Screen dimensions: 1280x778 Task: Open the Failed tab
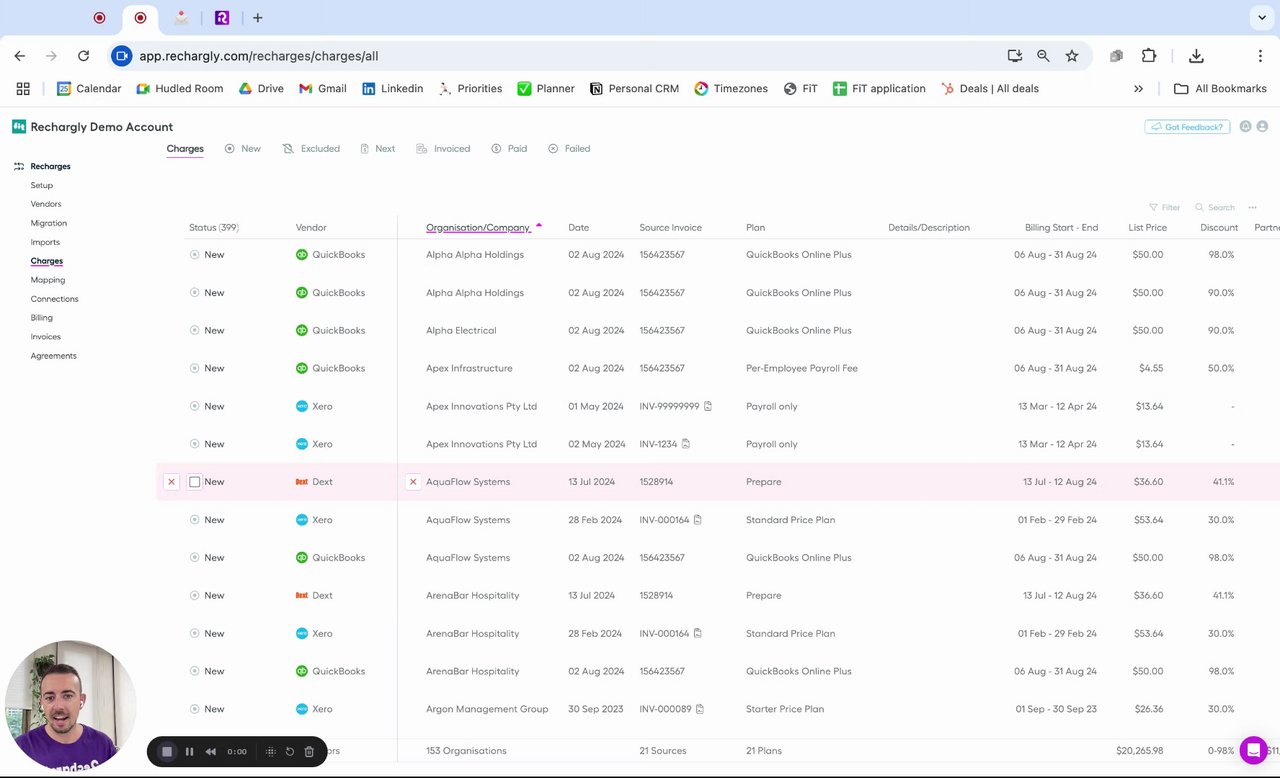(x=569, y=149)
